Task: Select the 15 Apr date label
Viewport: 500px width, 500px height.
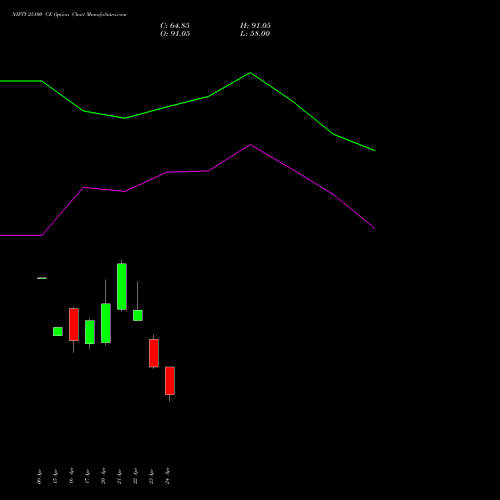Action: pos(55,476)
